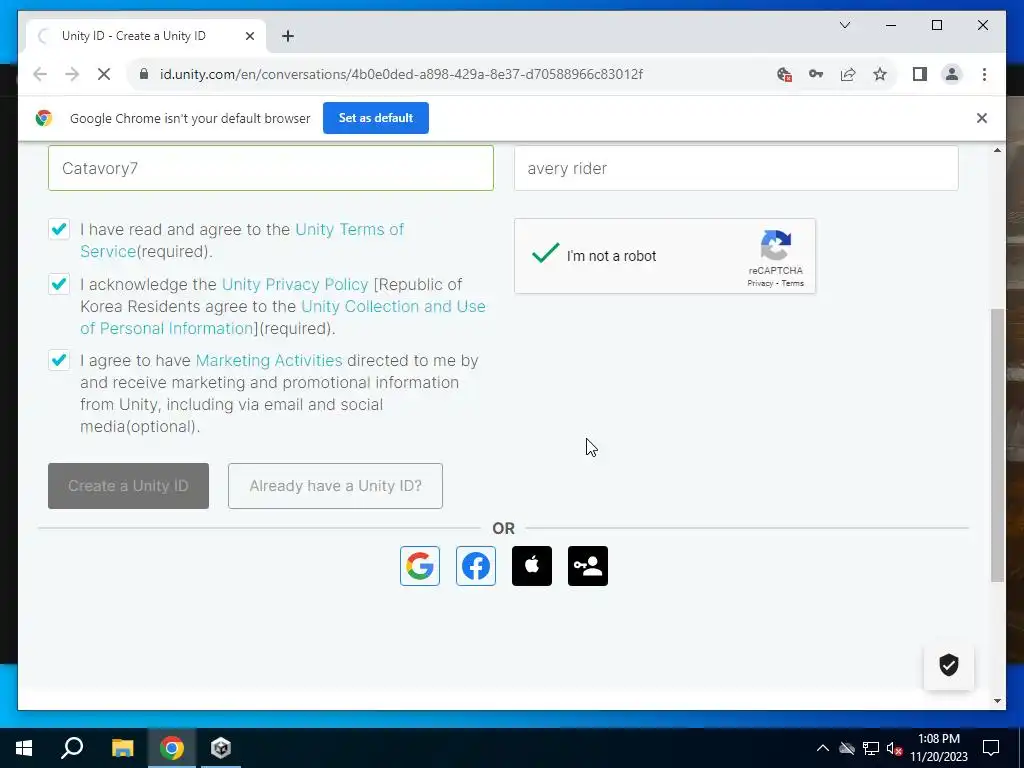
Task: Set Chrome as default browser
Action: [x=376, y=118]
